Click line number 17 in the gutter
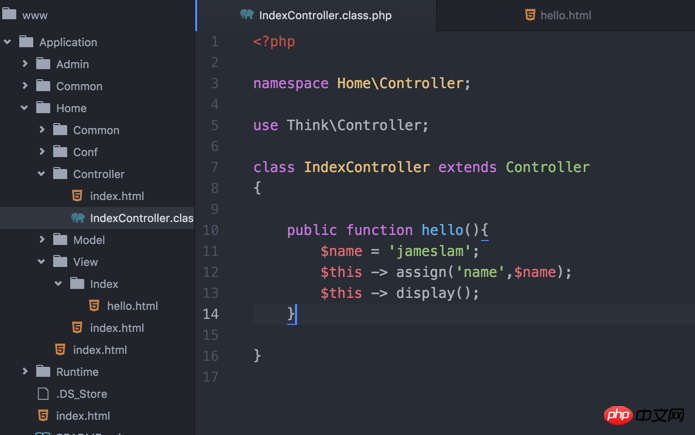 tap(211, 376)
